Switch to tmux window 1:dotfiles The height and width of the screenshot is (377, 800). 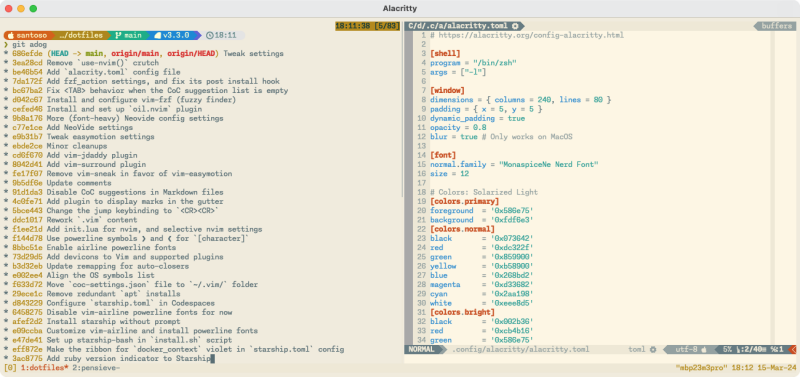click(44, 368)
